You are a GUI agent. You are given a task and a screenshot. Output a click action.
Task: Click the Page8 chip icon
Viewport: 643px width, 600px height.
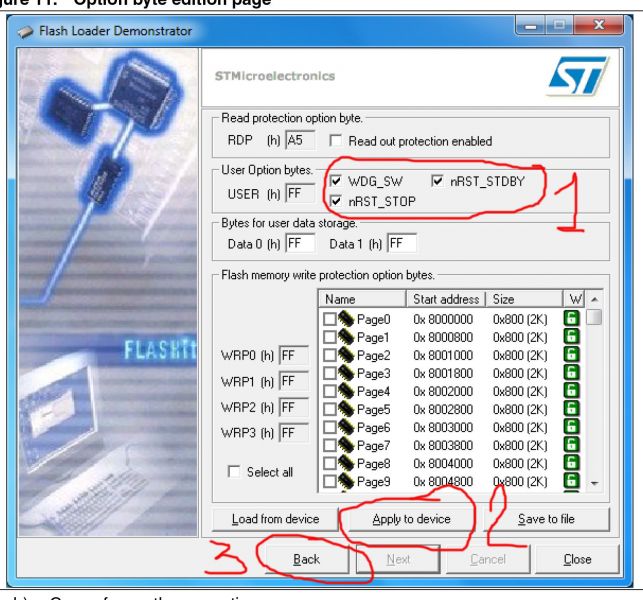[x=346, y=463]
